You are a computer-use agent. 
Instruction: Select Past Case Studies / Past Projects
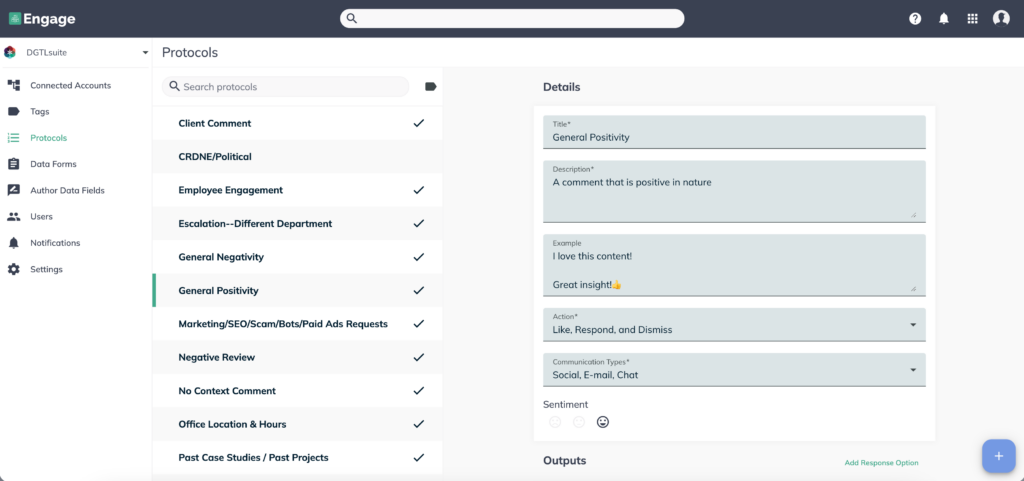[297, 458]
